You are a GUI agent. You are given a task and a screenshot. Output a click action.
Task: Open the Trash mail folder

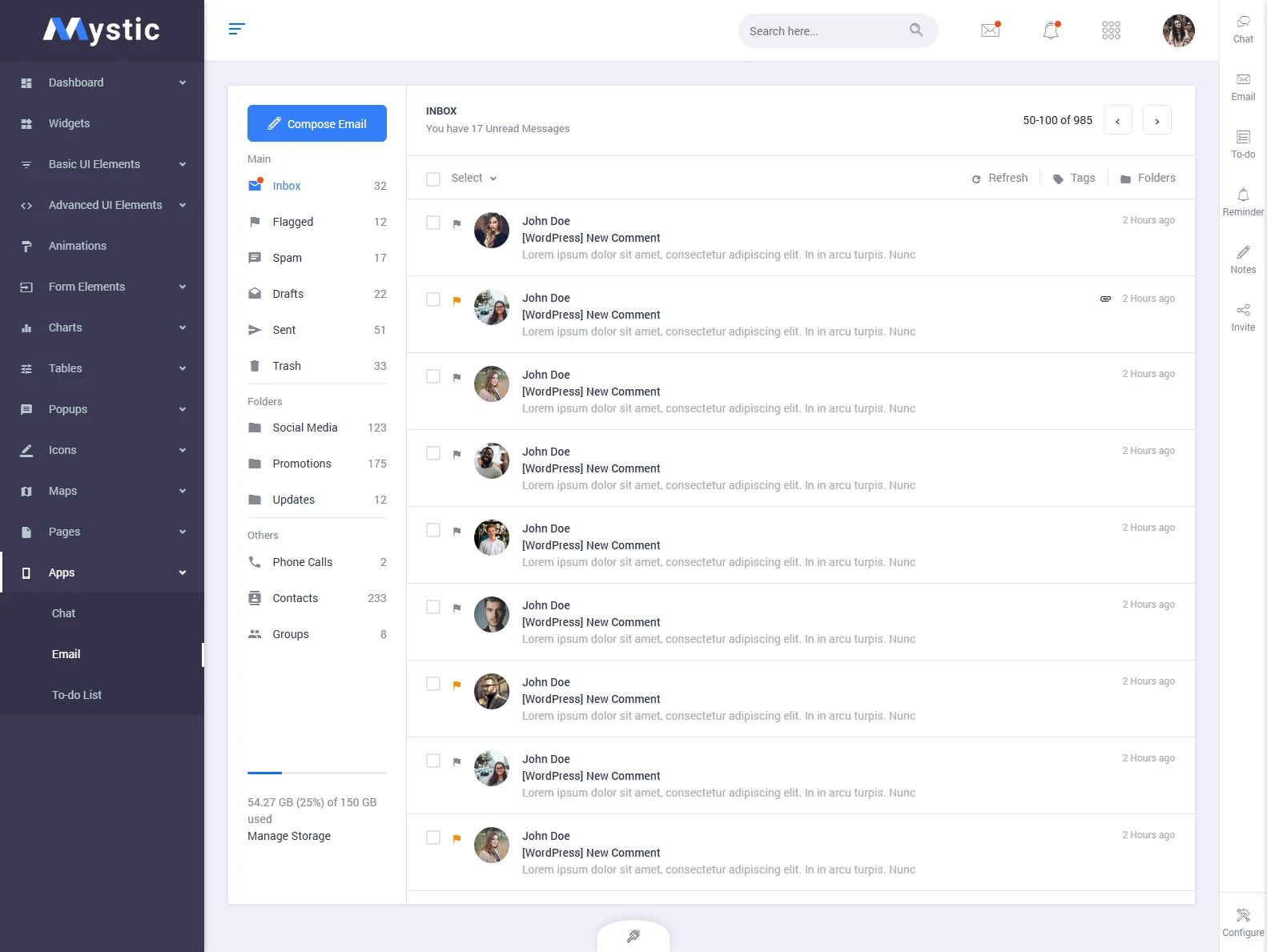point(317,366)
